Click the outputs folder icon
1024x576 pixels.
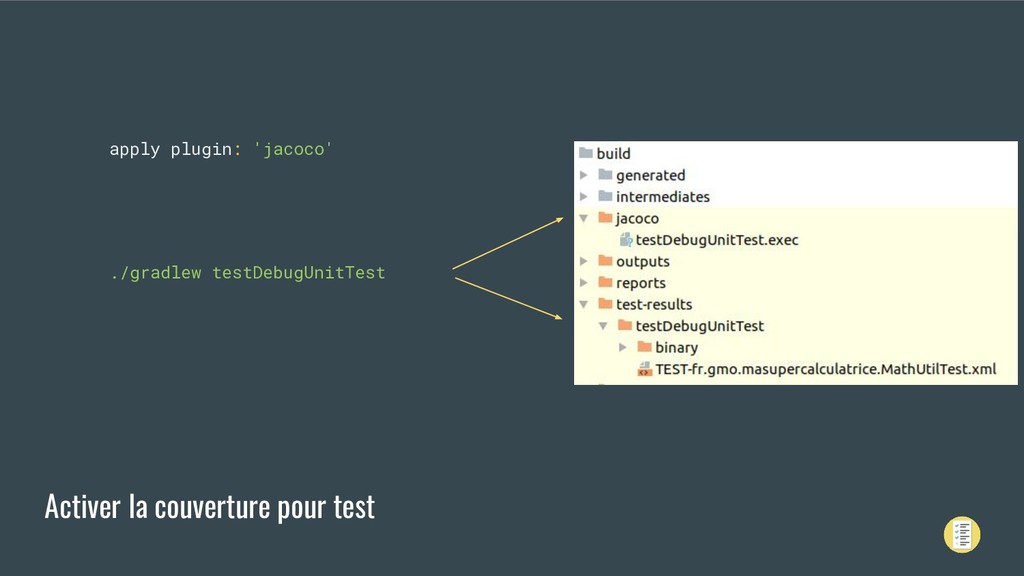(x=605, y=261)
